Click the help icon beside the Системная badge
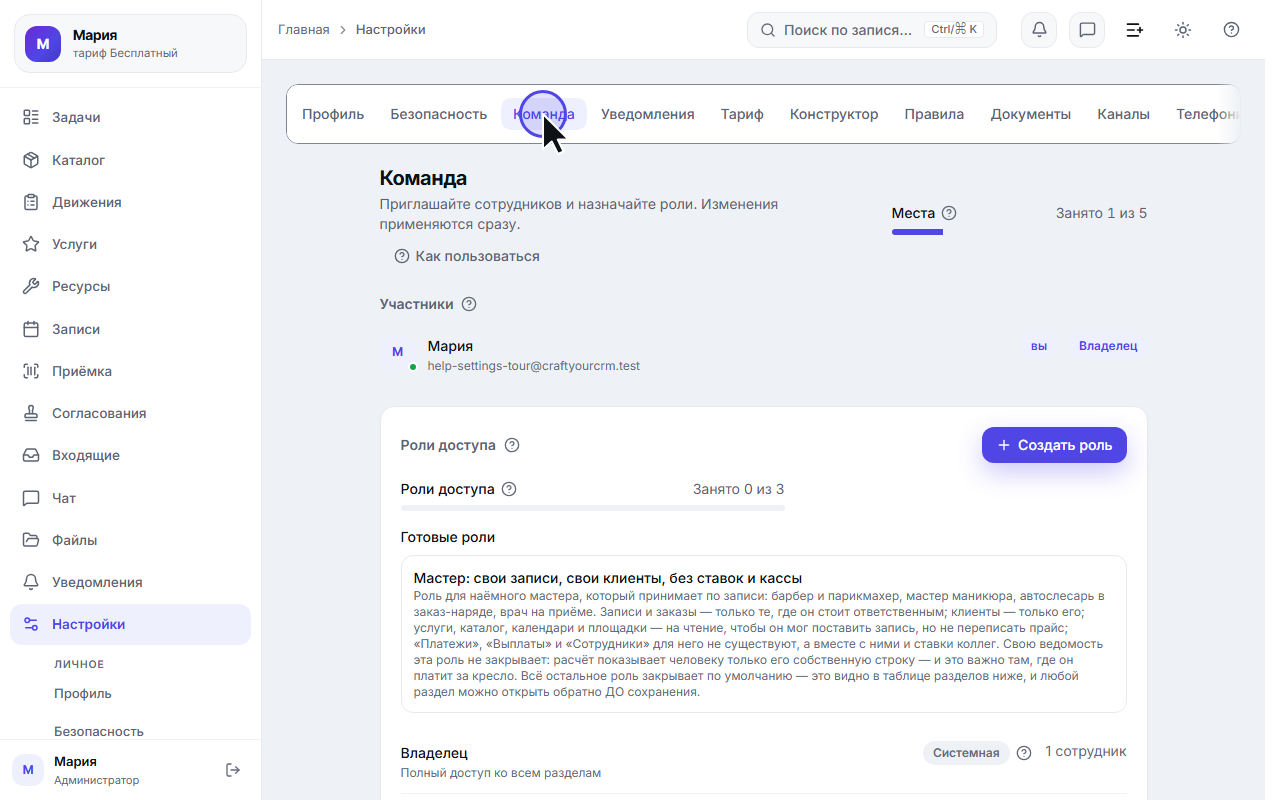This screenshot has width=1280, height=800. (x=1024, y=753)
